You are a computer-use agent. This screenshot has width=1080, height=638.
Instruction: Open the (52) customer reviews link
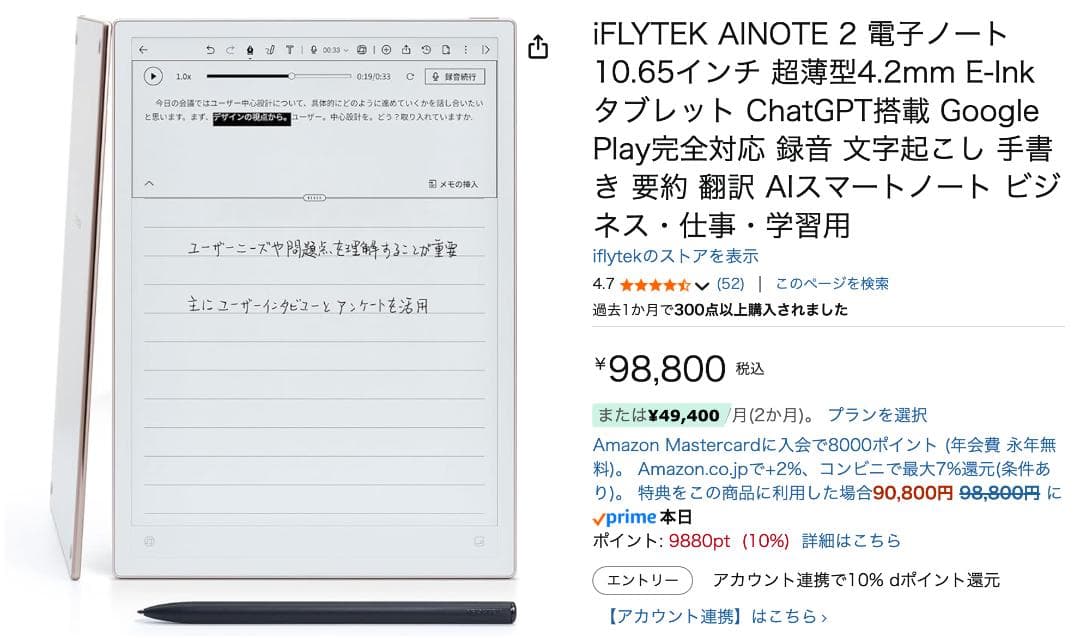click(x=729, y=283)
